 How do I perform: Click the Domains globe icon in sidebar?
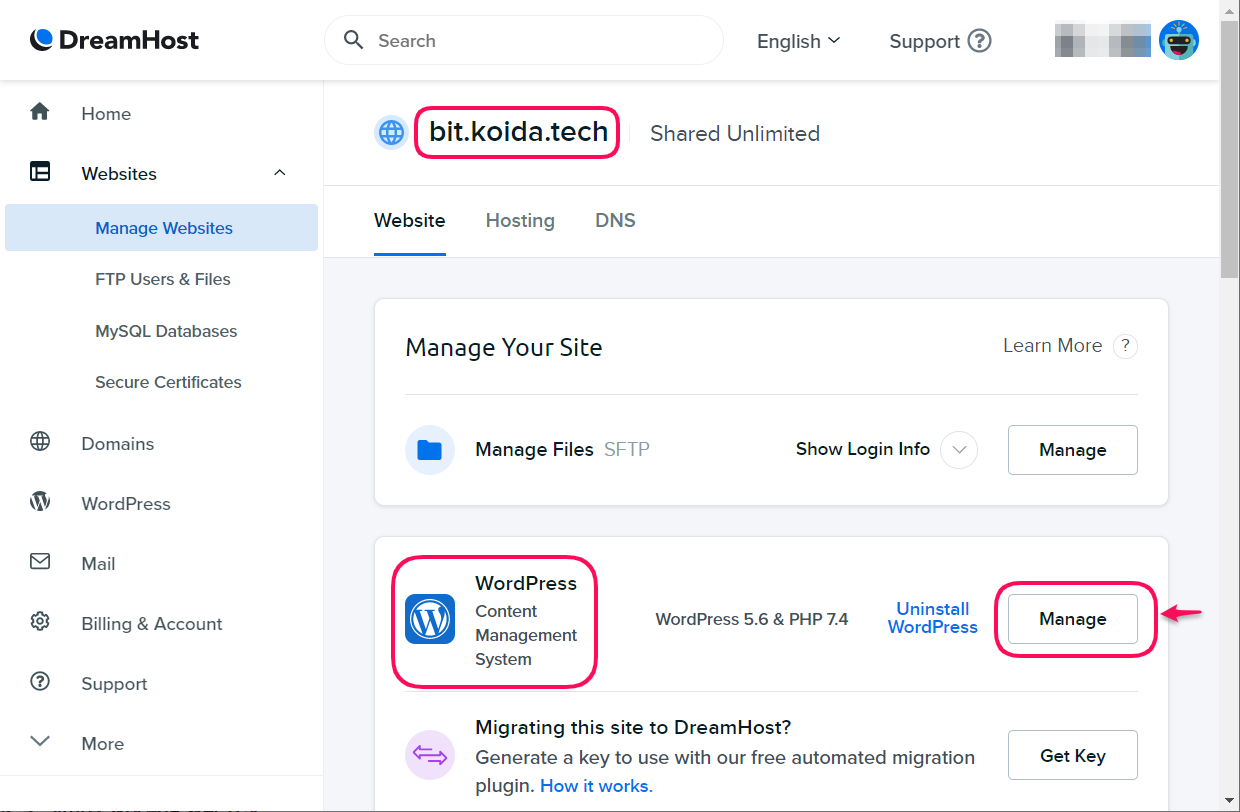[x=40, y=442]
